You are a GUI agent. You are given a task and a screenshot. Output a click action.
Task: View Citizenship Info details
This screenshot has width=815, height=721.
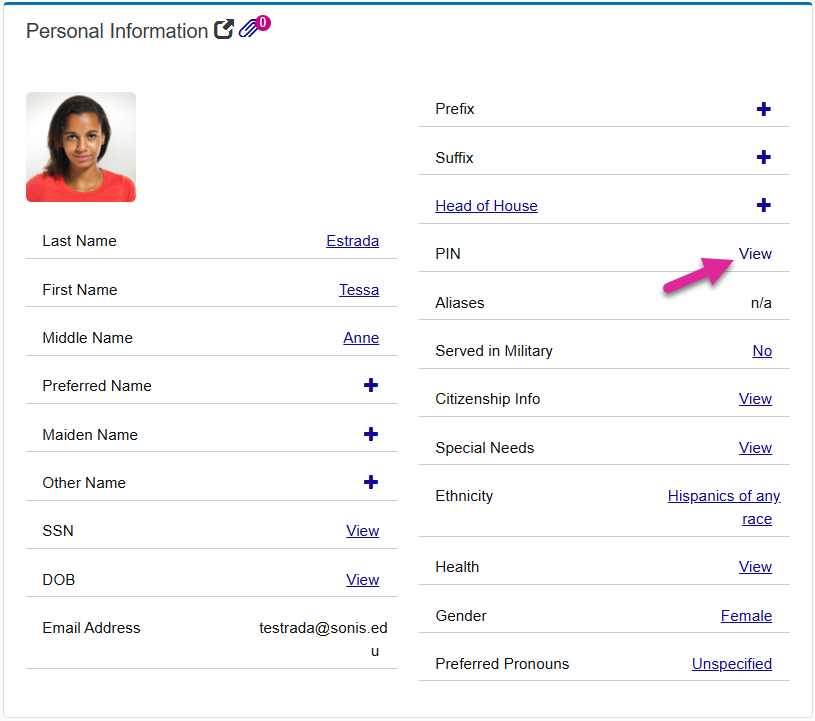[755, 399]
